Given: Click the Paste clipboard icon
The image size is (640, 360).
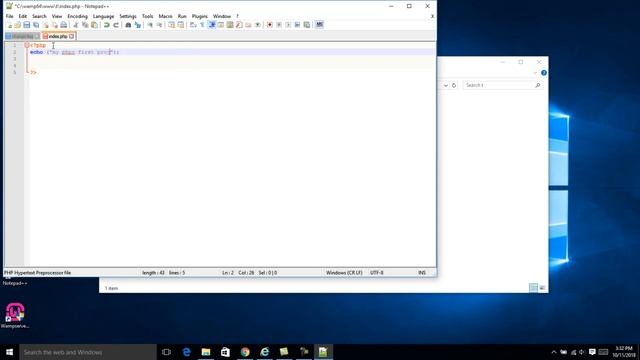Looking at the screenshot, I should click(x=94, y=25).
